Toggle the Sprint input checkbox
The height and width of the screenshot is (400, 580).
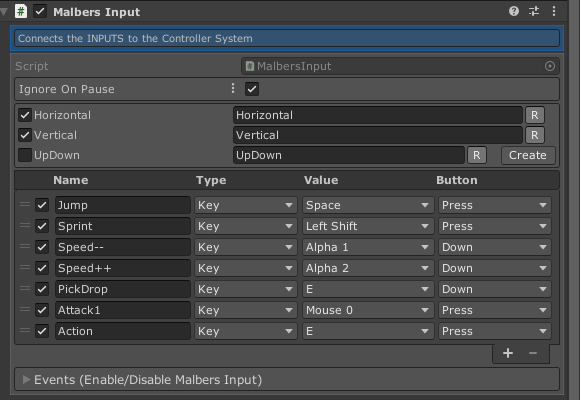point(42,226)
